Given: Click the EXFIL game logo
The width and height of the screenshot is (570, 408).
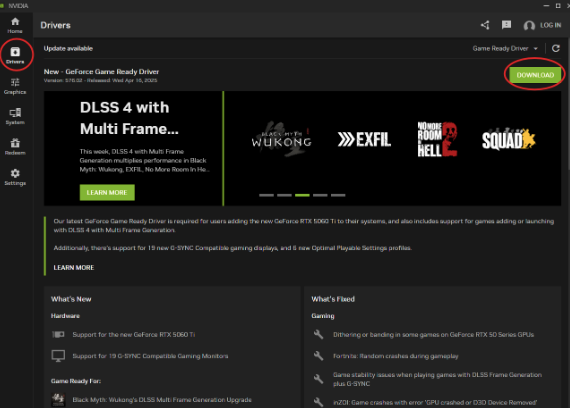Looking at the screenshot, I should [364, 140].
